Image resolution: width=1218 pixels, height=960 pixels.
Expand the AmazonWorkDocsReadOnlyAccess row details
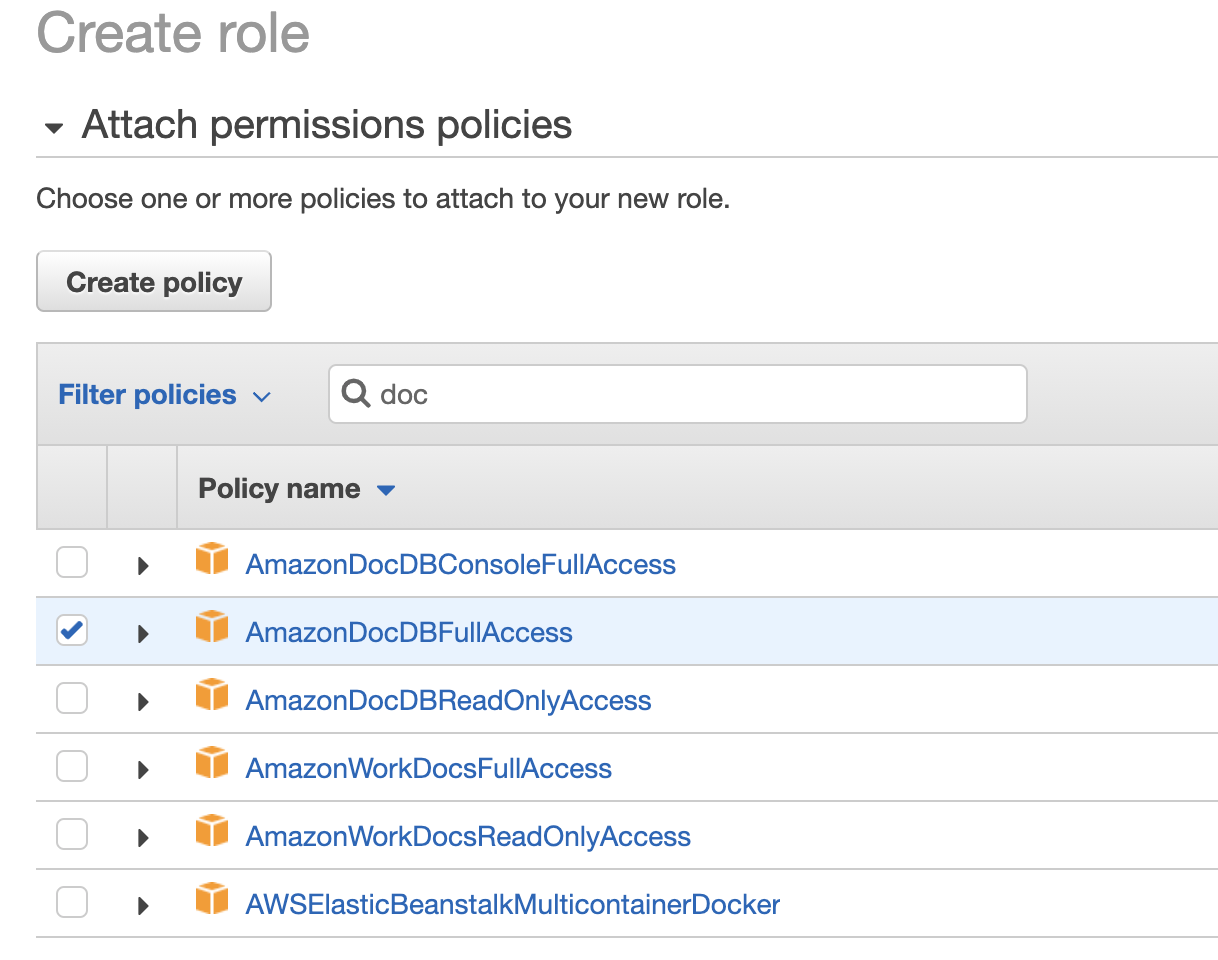[x=143, y=838]
